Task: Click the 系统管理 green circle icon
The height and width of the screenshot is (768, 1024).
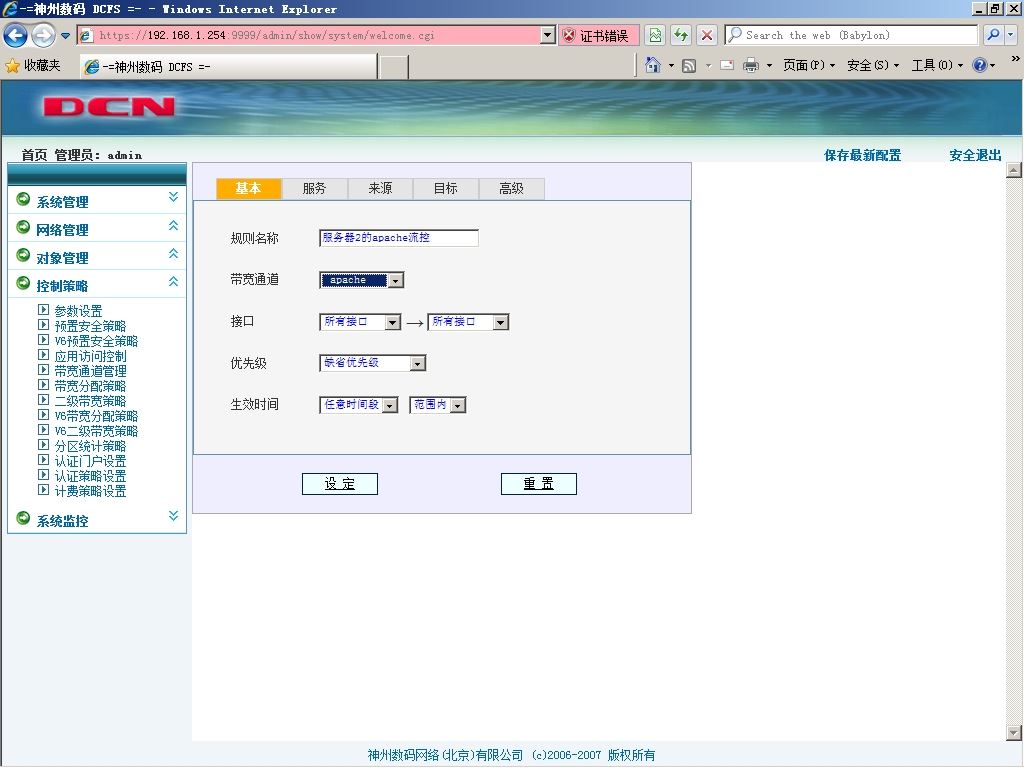Action: (x=23, y=199)
